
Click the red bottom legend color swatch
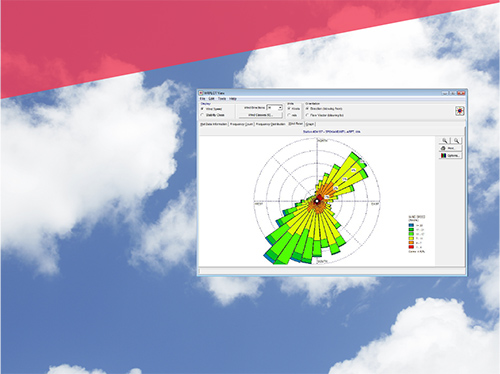coord(411,247)
